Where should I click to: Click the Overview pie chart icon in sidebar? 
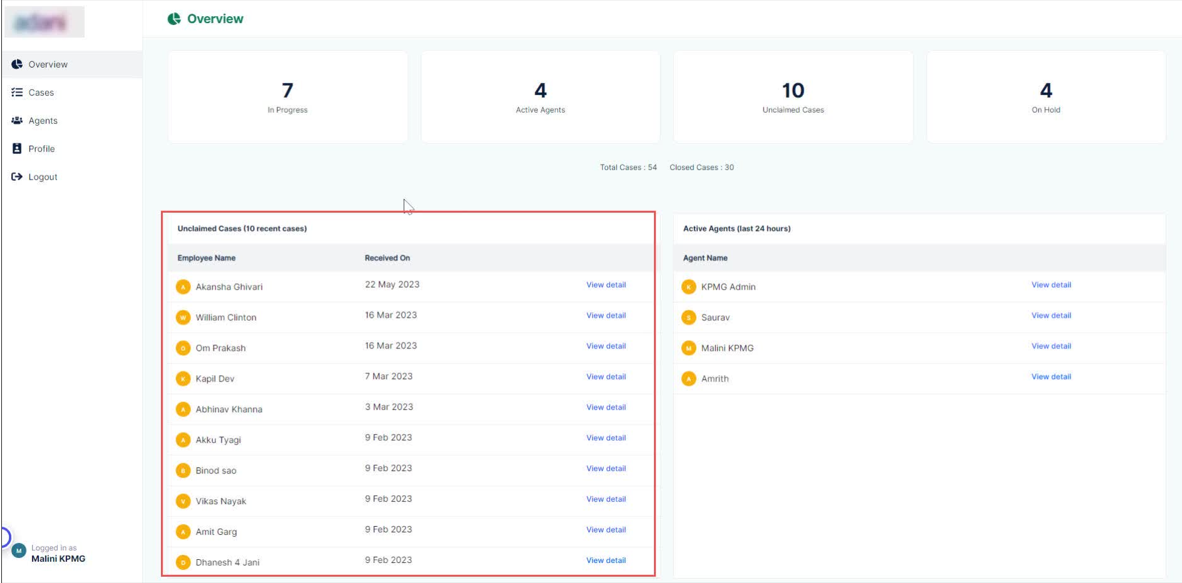(17, 64)
